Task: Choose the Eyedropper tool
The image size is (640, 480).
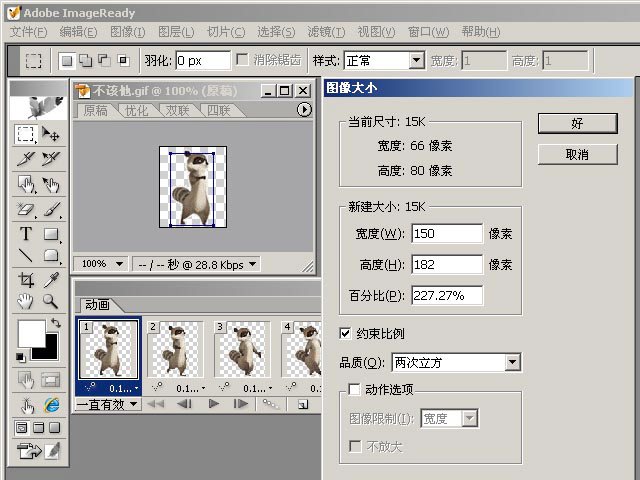Action: pos(51,280)
